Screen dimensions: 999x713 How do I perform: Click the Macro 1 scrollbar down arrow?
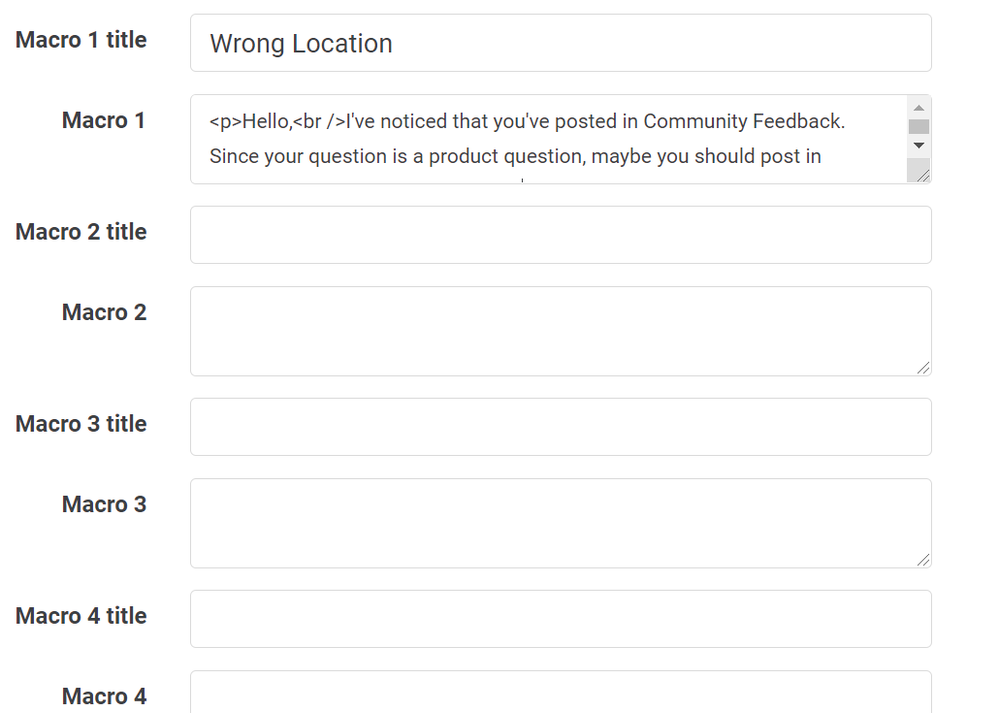[919, 146]
